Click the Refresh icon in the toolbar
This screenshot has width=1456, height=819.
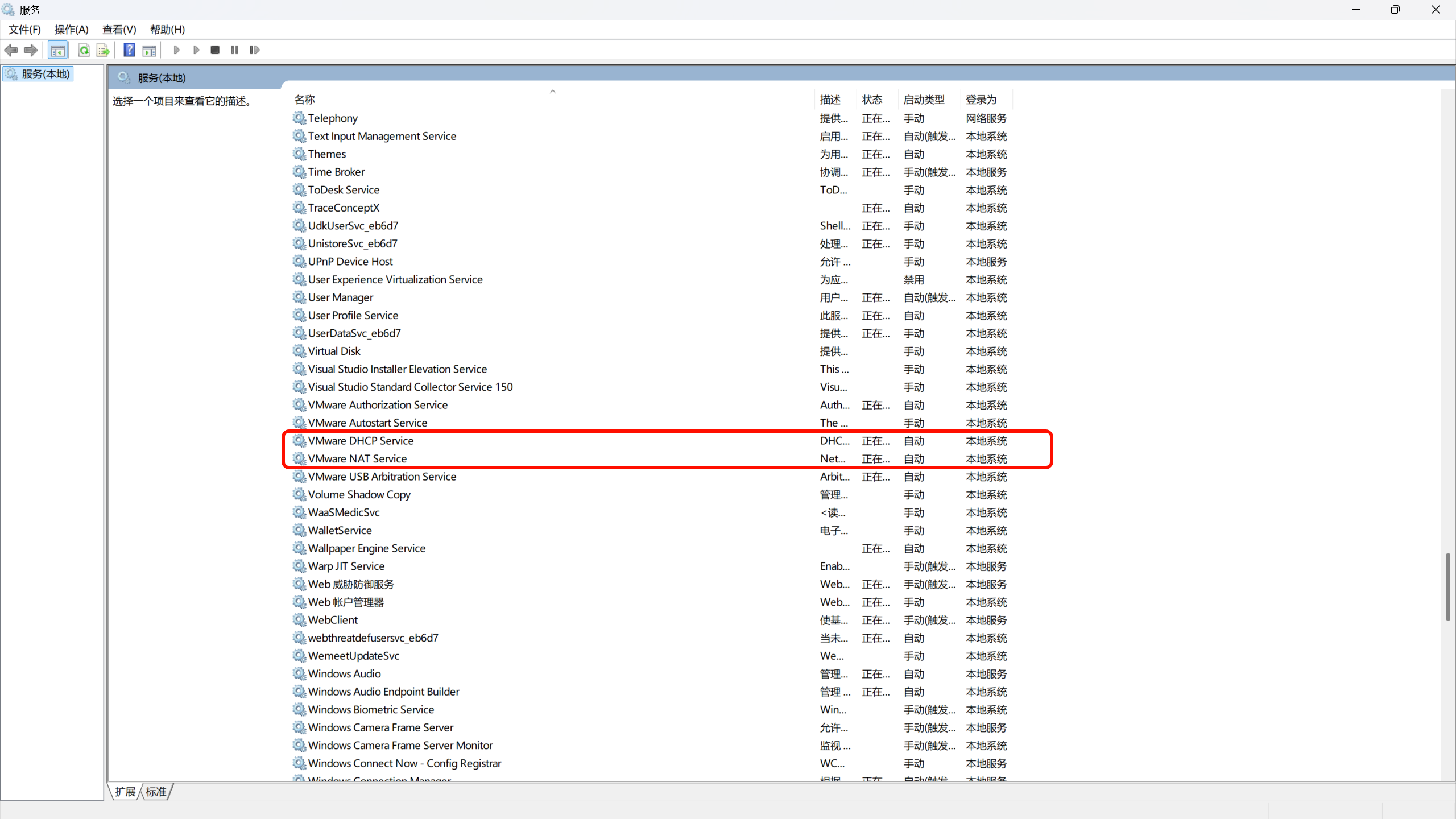tap(84, 50)
